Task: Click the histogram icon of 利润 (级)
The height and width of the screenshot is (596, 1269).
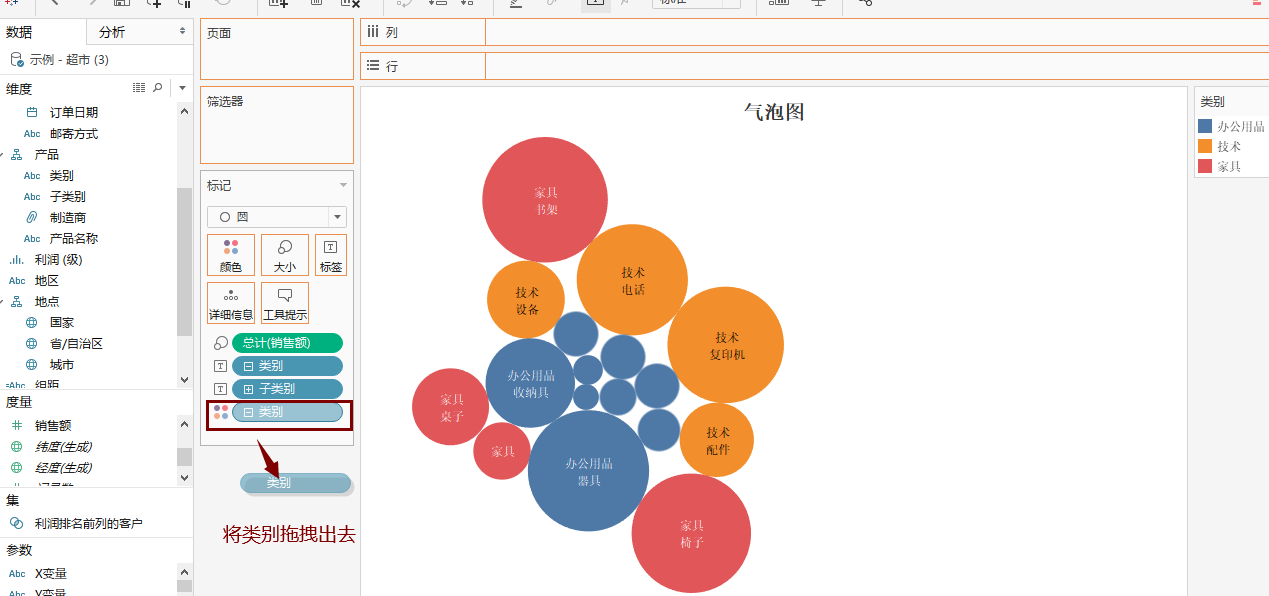Action: click(17, 259)
